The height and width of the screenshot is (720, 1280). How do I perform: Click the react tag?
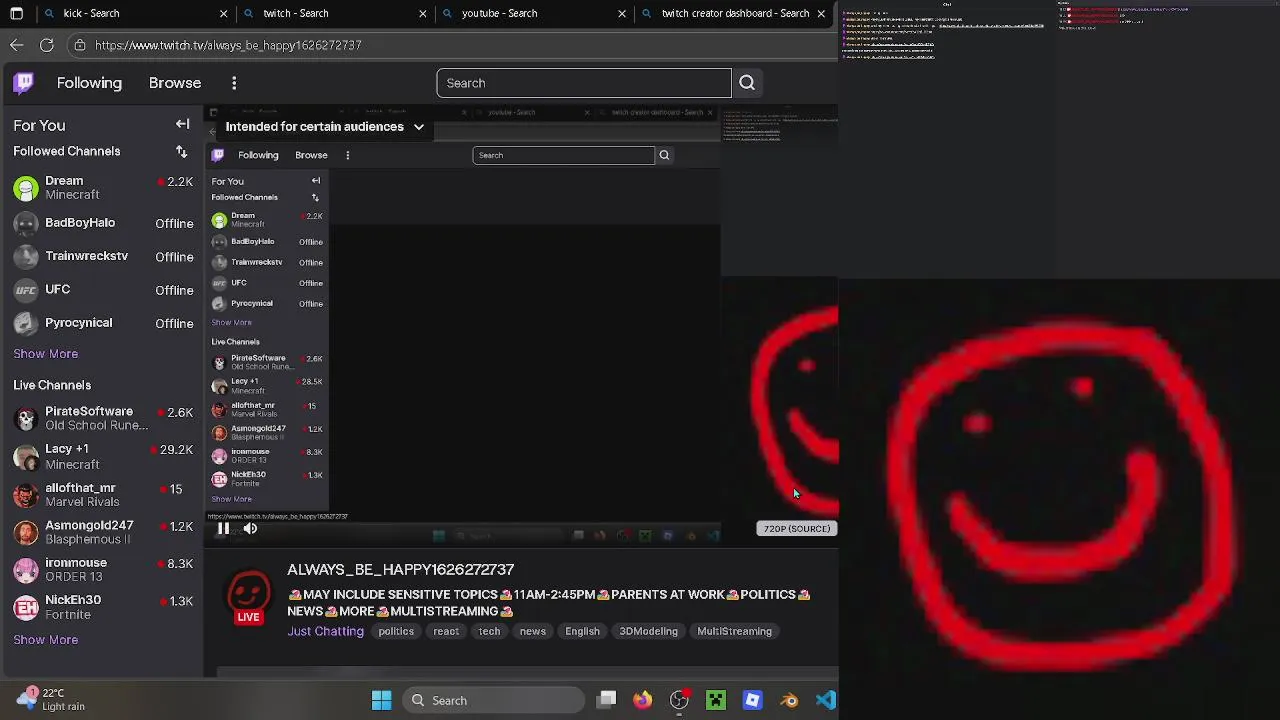[x=446, y=631]
